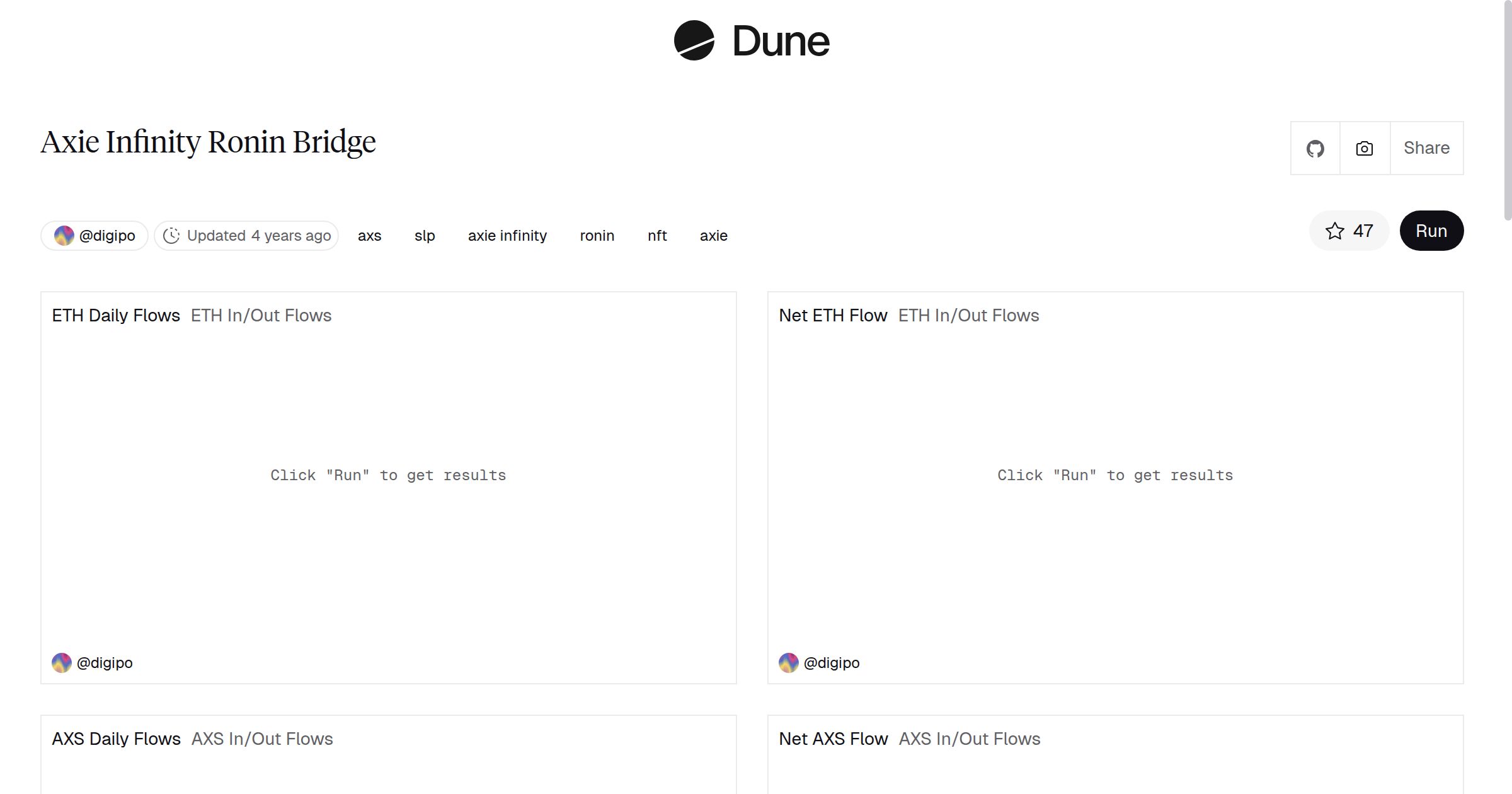Image resolution: width=1512 pixels, height=794 pixels.
Task: Click the camera screenshot icon
Action: tap(1364, 149)
